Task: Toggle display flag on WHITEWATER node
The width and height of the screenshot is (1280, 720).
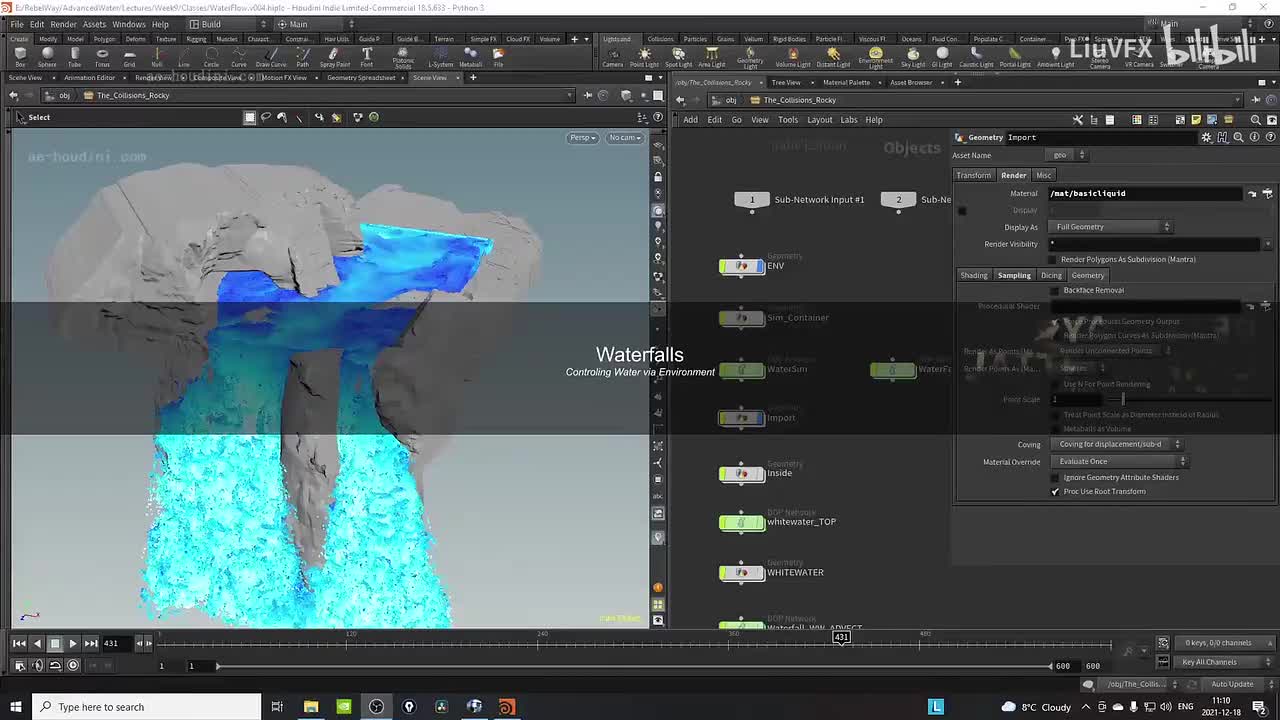Action: (758, 573)
